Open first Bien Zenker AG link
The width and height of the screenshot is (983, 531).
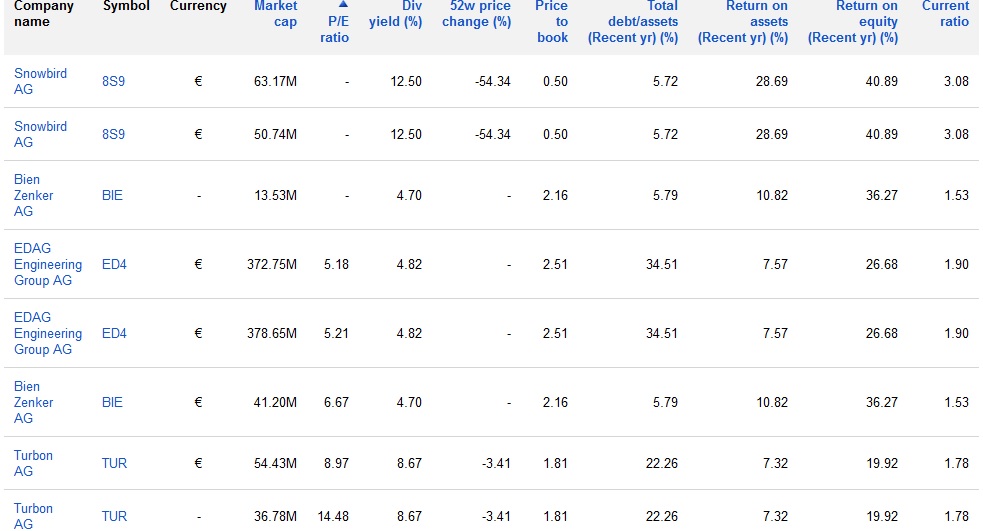33,195
